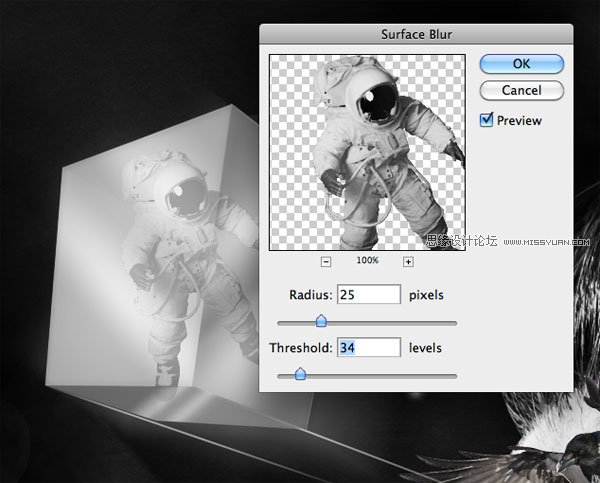Click the 100% zoom level text
600x483 pixels.
367,260
